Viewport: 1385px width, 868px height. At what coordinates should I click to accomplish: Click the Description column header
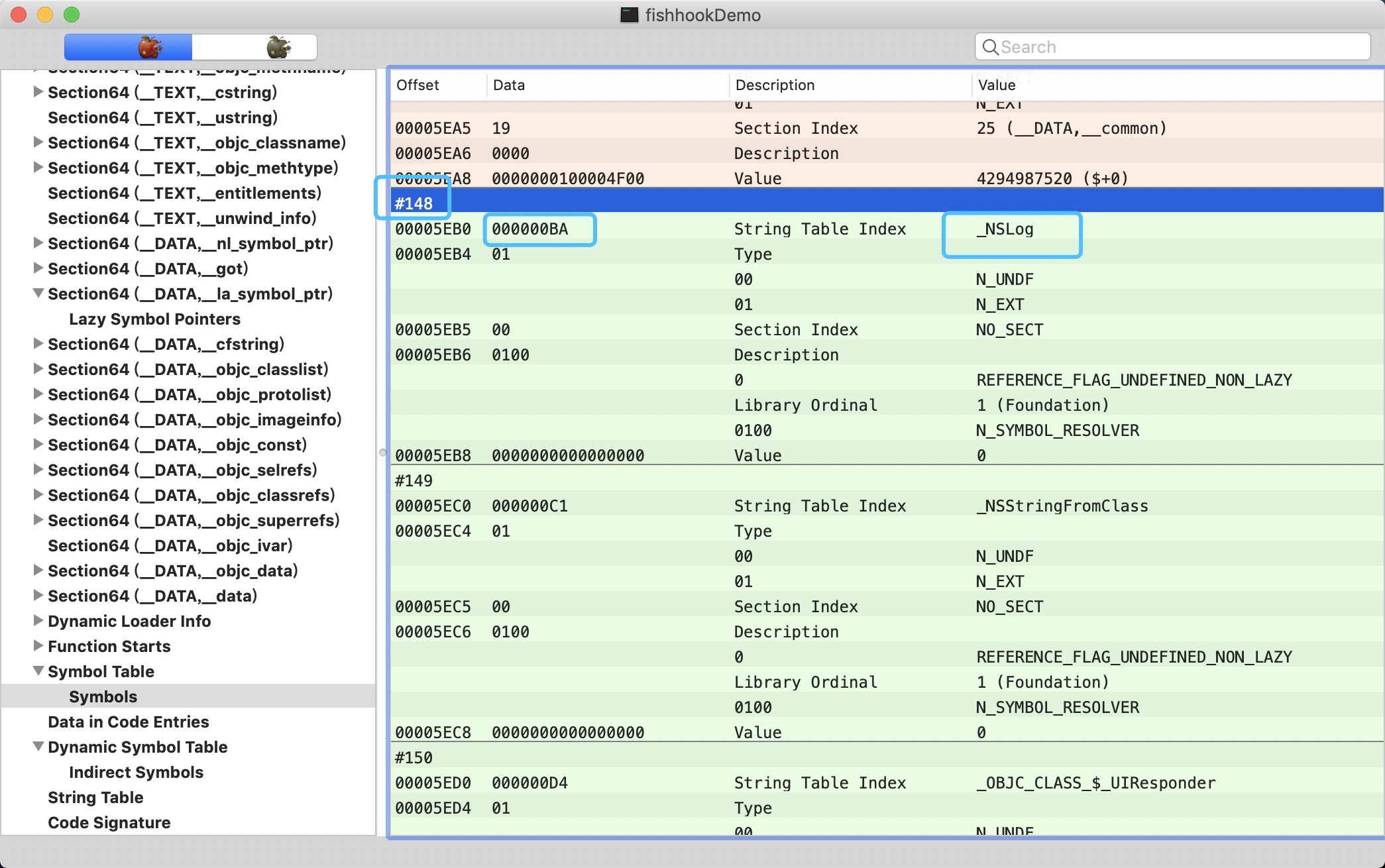pyautogui.click(x=775, y=85)
